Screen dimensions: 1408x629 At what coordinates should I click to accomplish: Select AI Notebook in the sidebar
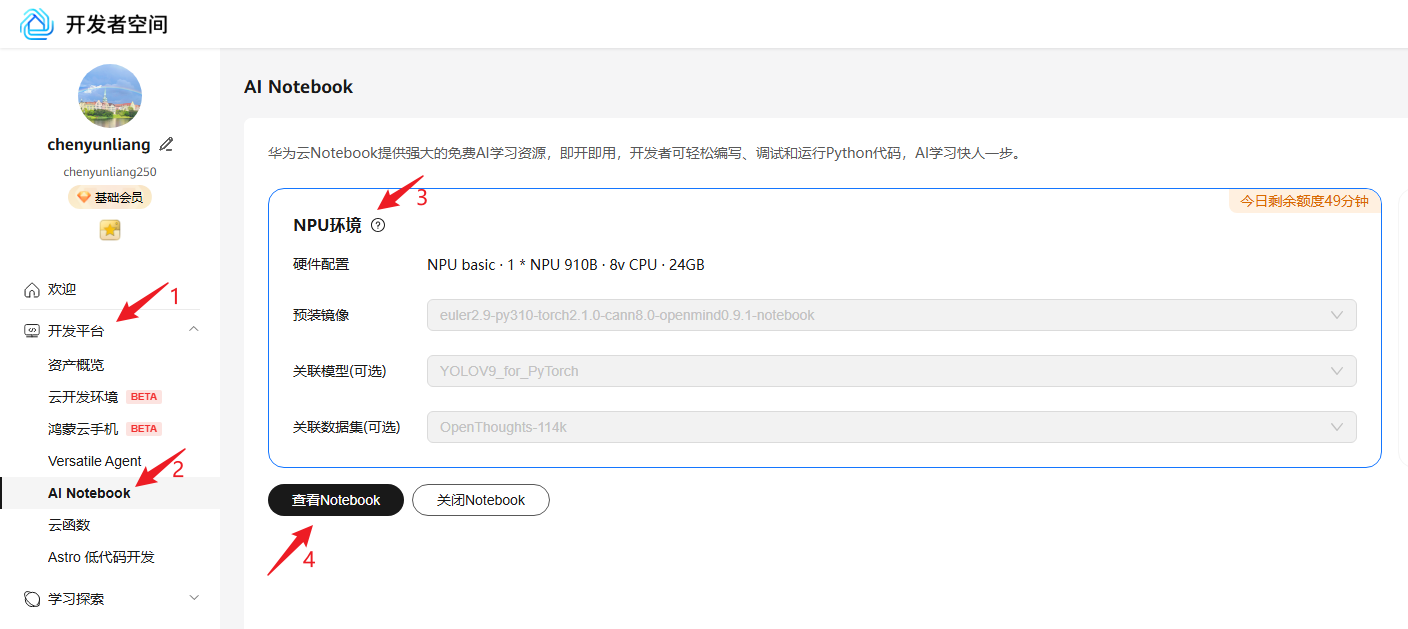pyautogui.click(x=110, y=493)
